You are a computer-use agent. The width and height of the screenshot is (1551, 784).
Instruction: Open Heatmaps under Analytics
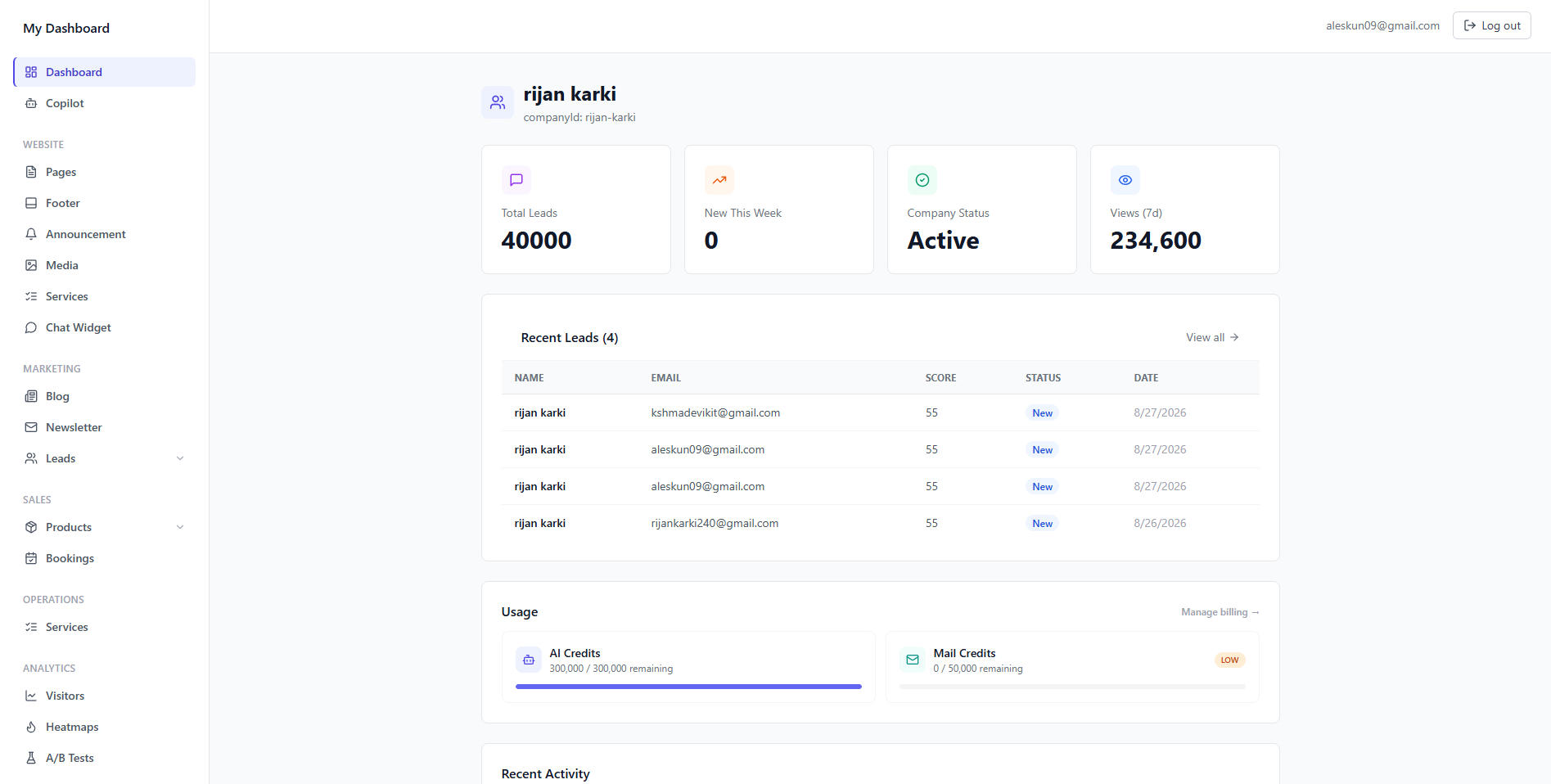[105, 727]
